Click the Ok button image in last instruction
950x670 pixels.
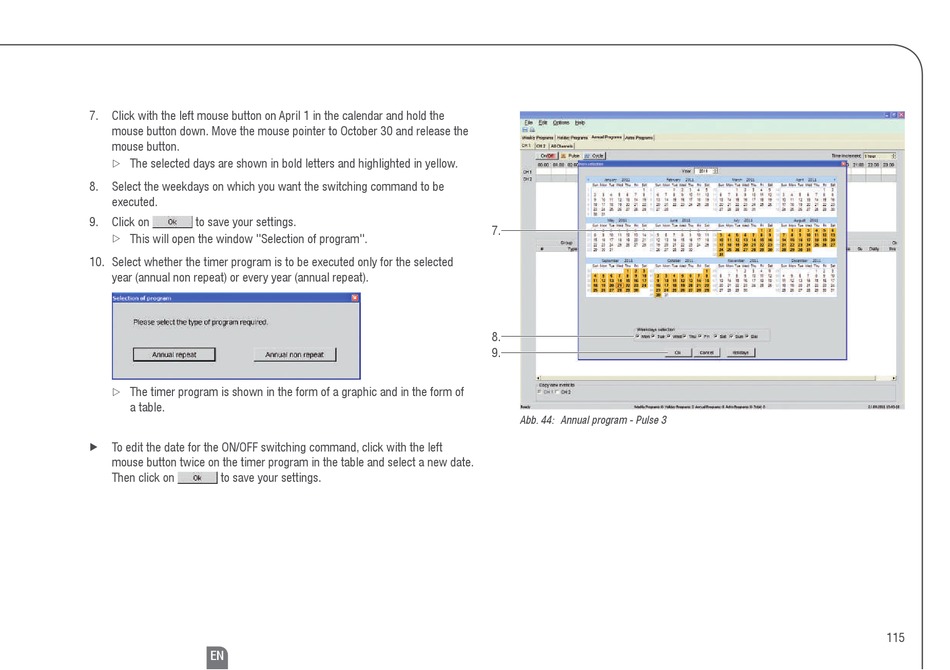(x=197, y=478)
